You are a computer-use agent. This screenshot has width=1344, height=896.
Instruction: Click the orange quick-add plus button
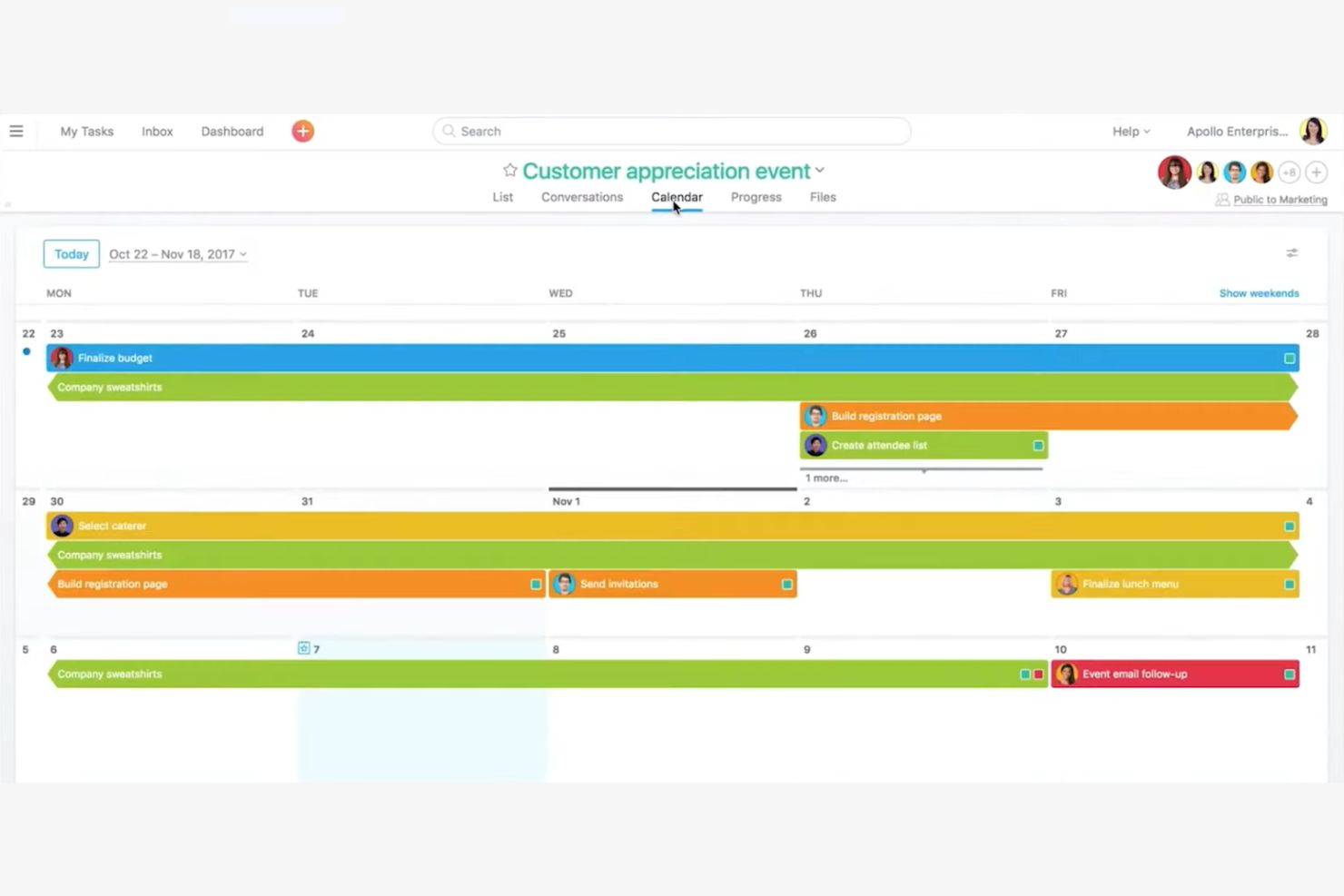(302, 131)
